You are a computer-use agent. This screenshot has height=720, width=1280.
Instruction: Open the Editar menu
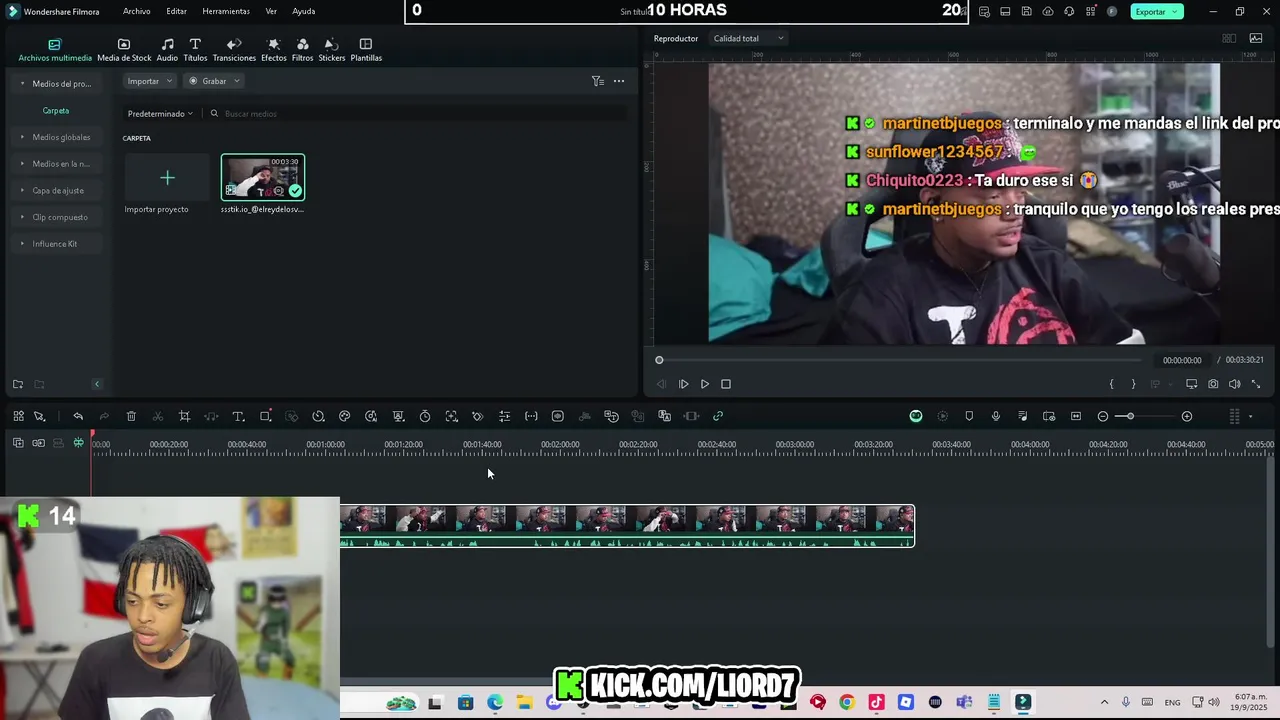click(176, 11)
